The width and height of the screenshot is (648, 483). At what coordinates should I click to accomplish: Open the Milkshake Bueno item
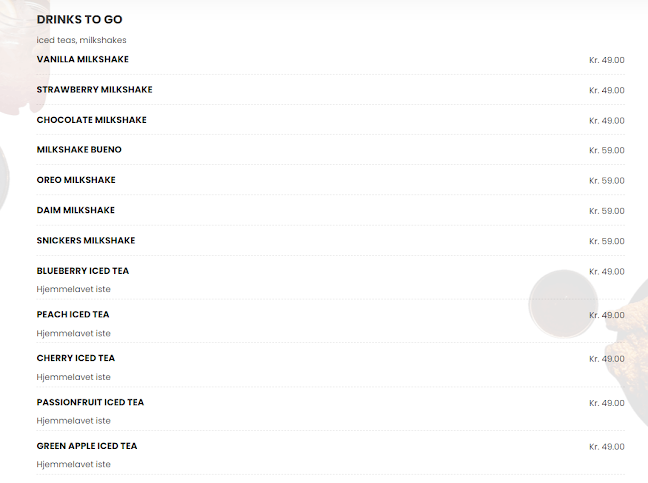coord(79,150)
